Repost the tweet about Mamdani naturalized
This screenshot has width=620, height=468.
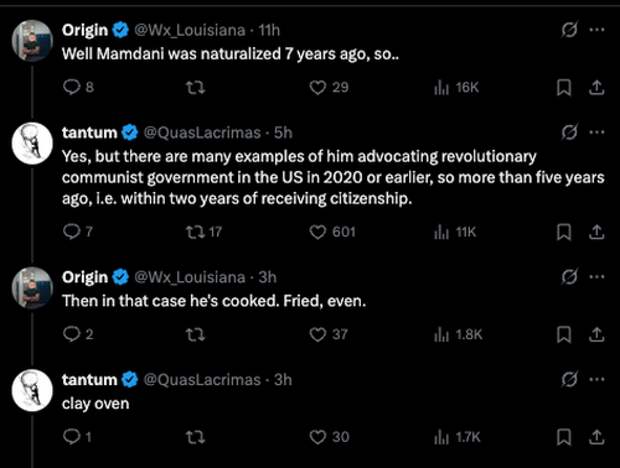point(195,87)
